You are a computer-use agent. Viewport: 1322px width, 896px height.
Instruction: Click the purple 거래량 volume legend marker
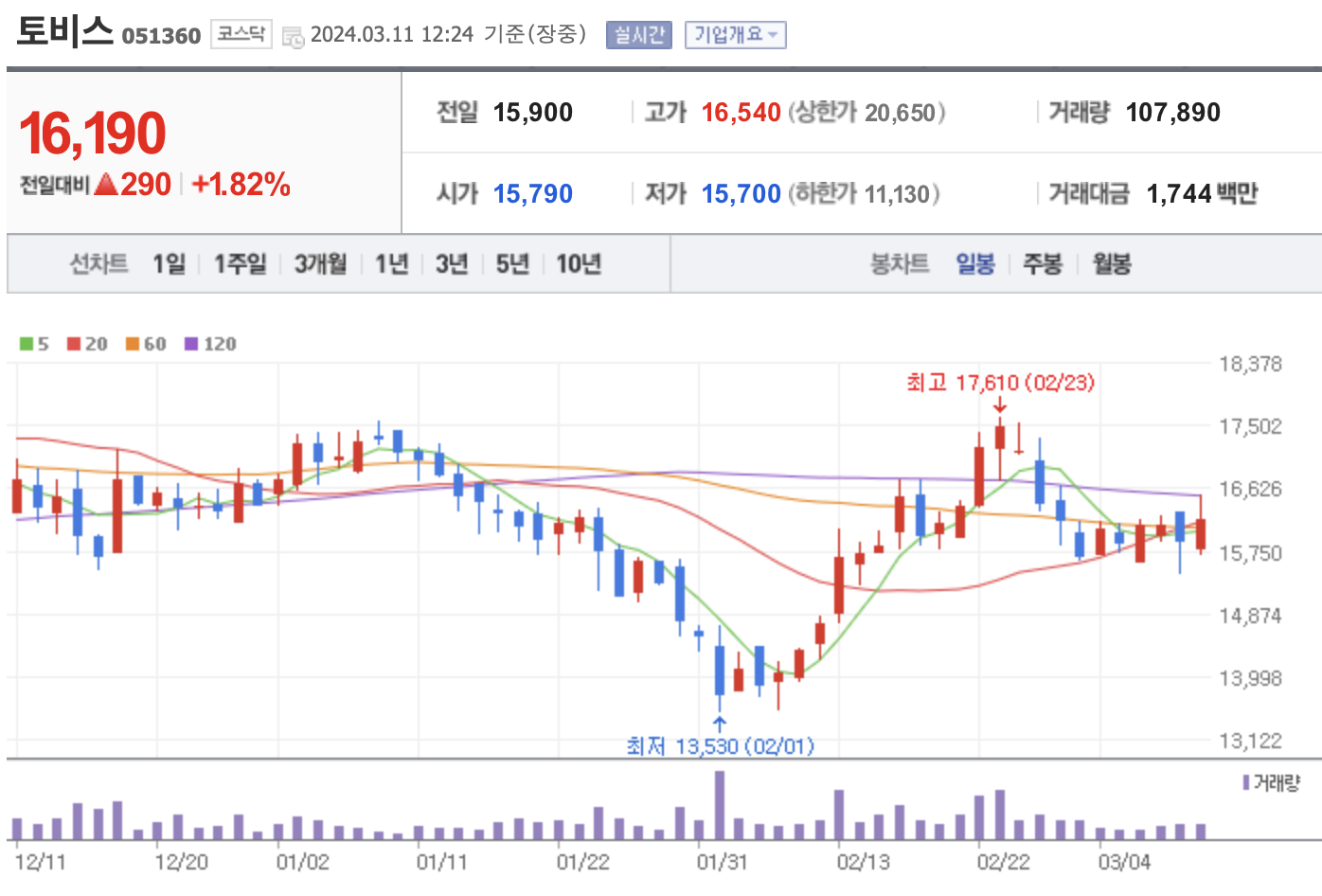1246,782
